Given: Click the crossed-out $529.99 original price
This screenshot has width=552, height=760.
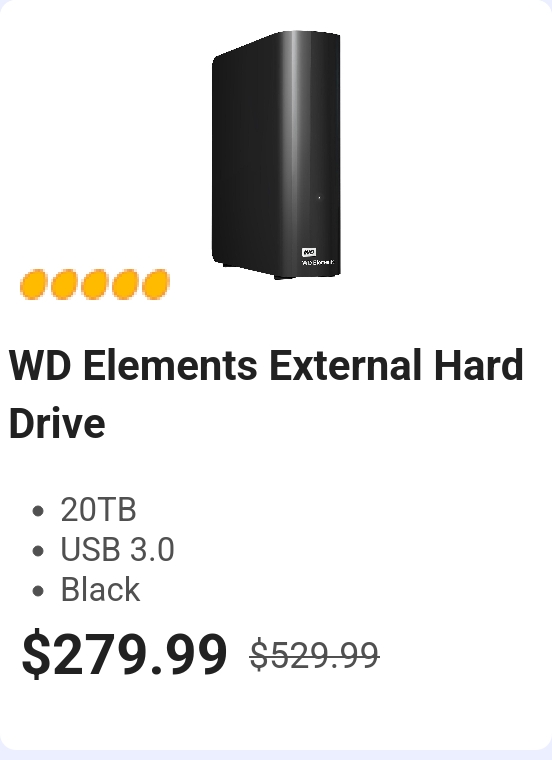Looking at the screenshot, I should pyautogui.click(x=314, y=655).
